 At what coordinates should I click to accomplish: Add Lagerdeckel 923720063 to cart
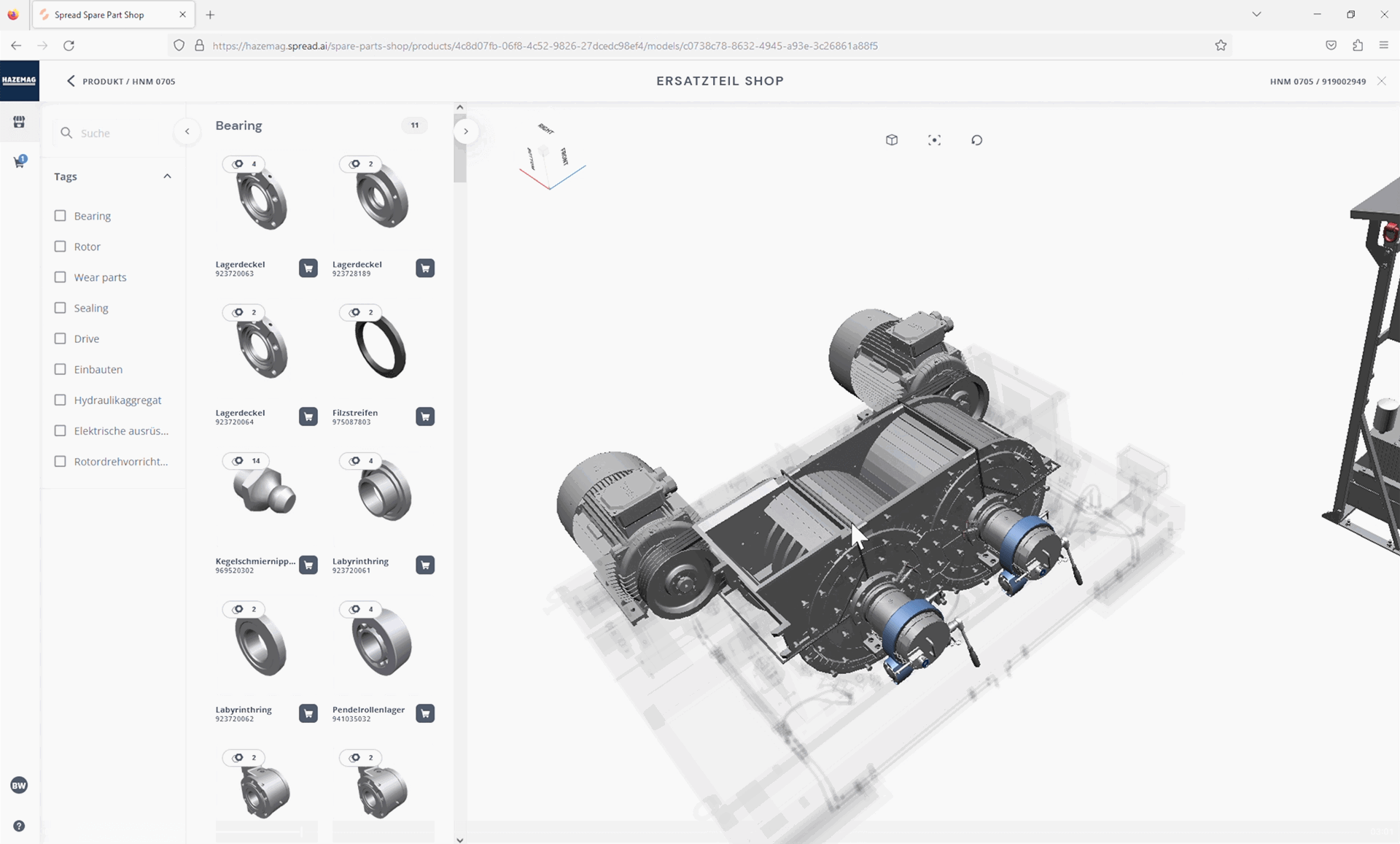tap(308, 268)
